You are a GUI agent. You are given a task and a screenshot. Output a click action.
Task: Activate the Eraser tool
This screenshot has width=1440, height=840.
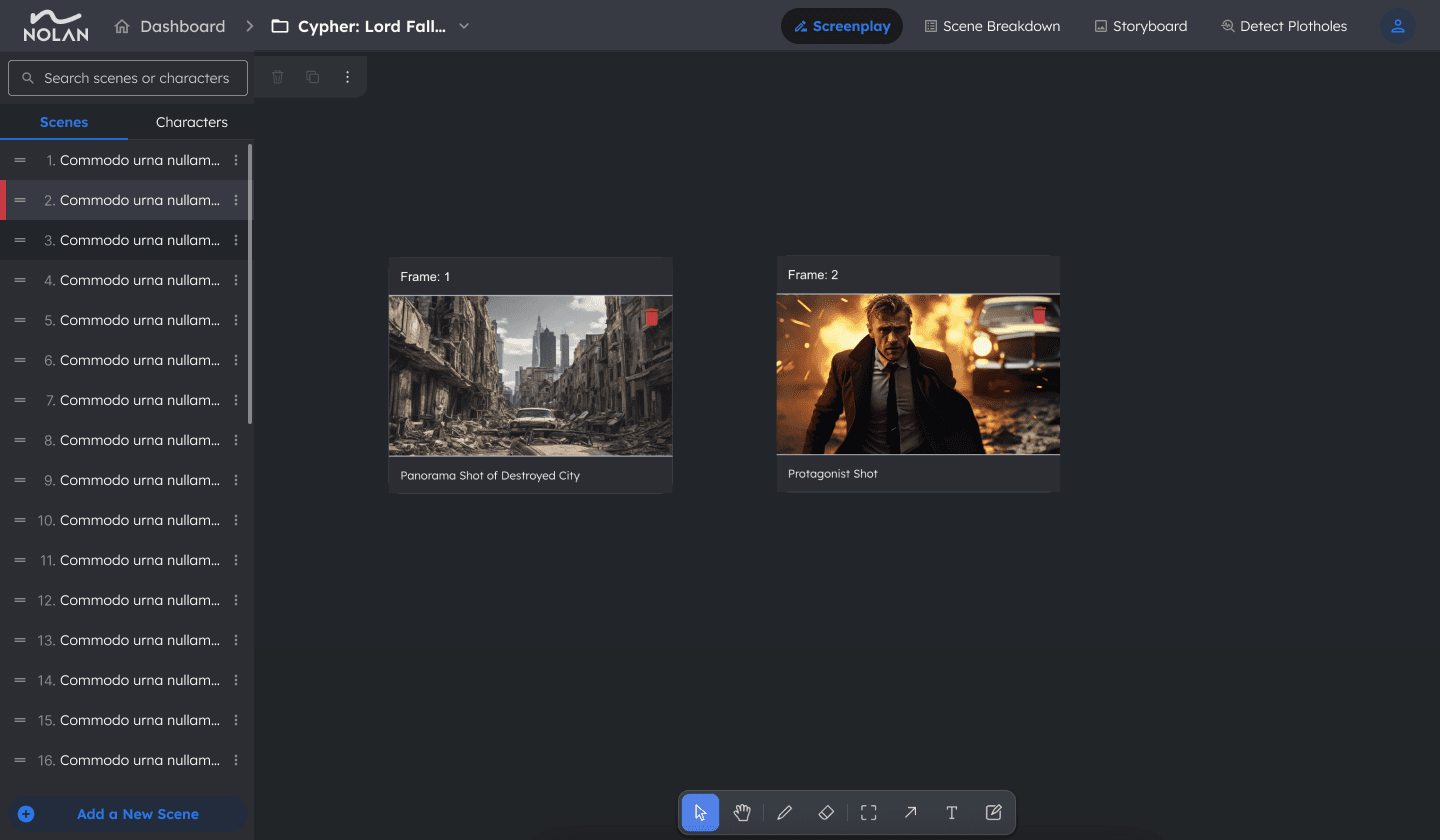point(826,812)
